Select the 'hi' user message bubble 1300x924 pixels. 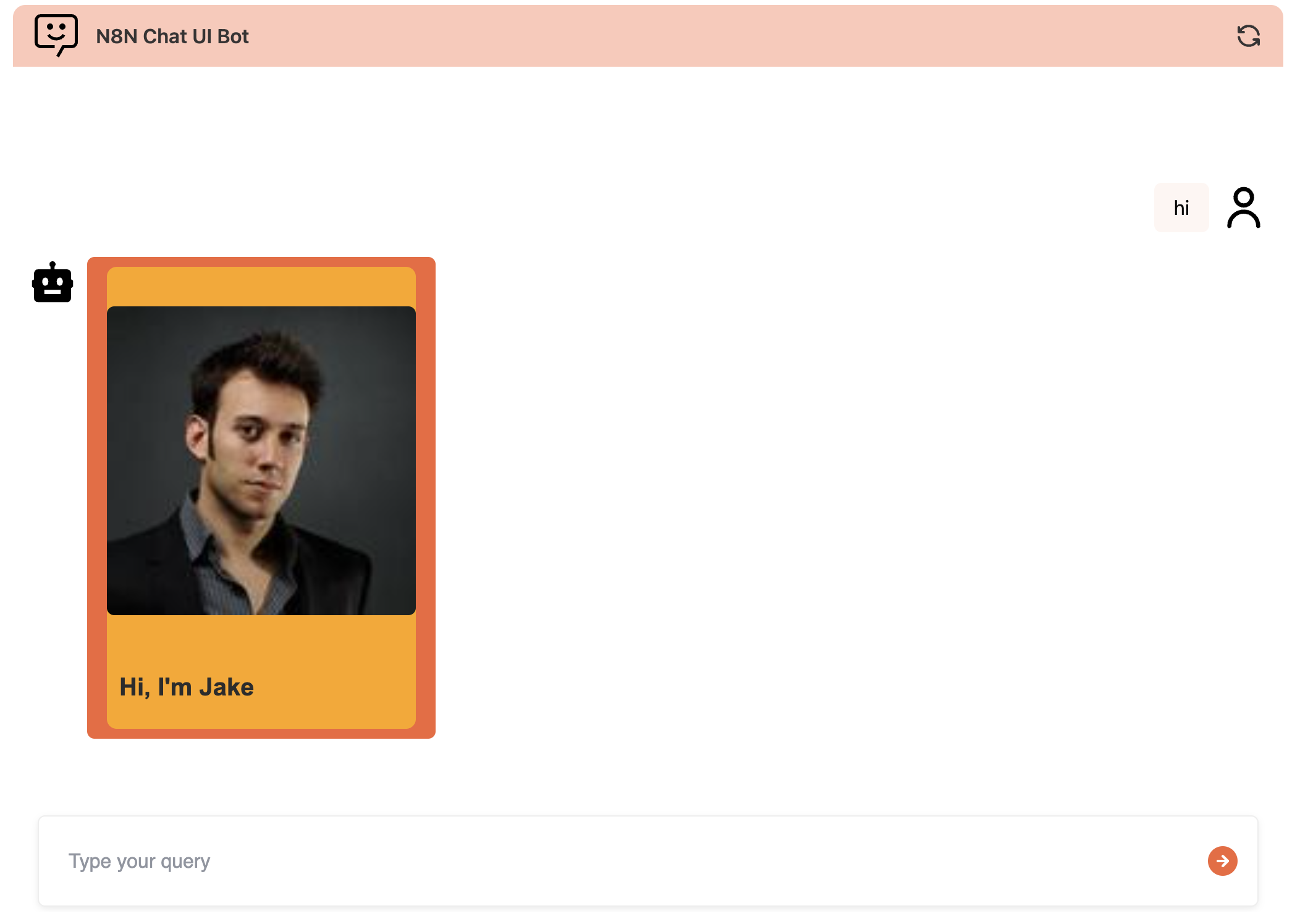coord(1181,208)
